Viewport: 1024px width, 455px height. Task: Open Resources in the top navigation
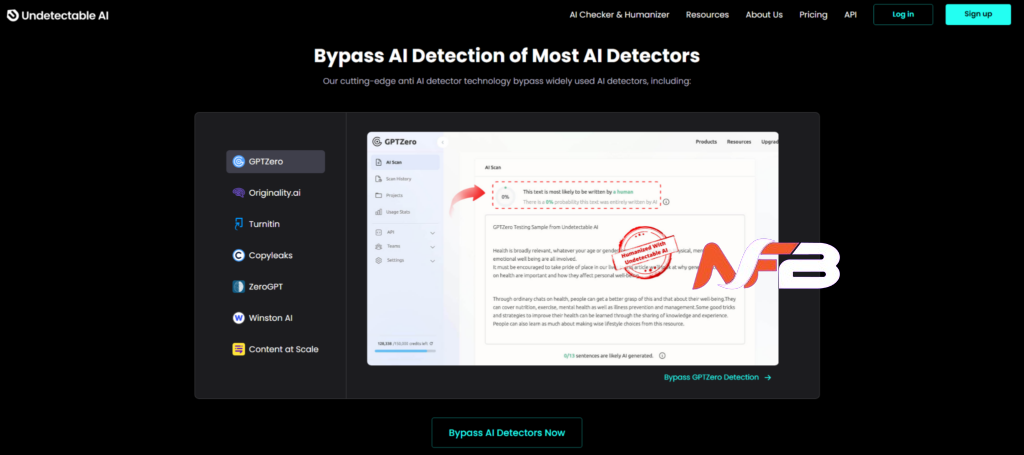click(x=707, y=15)
